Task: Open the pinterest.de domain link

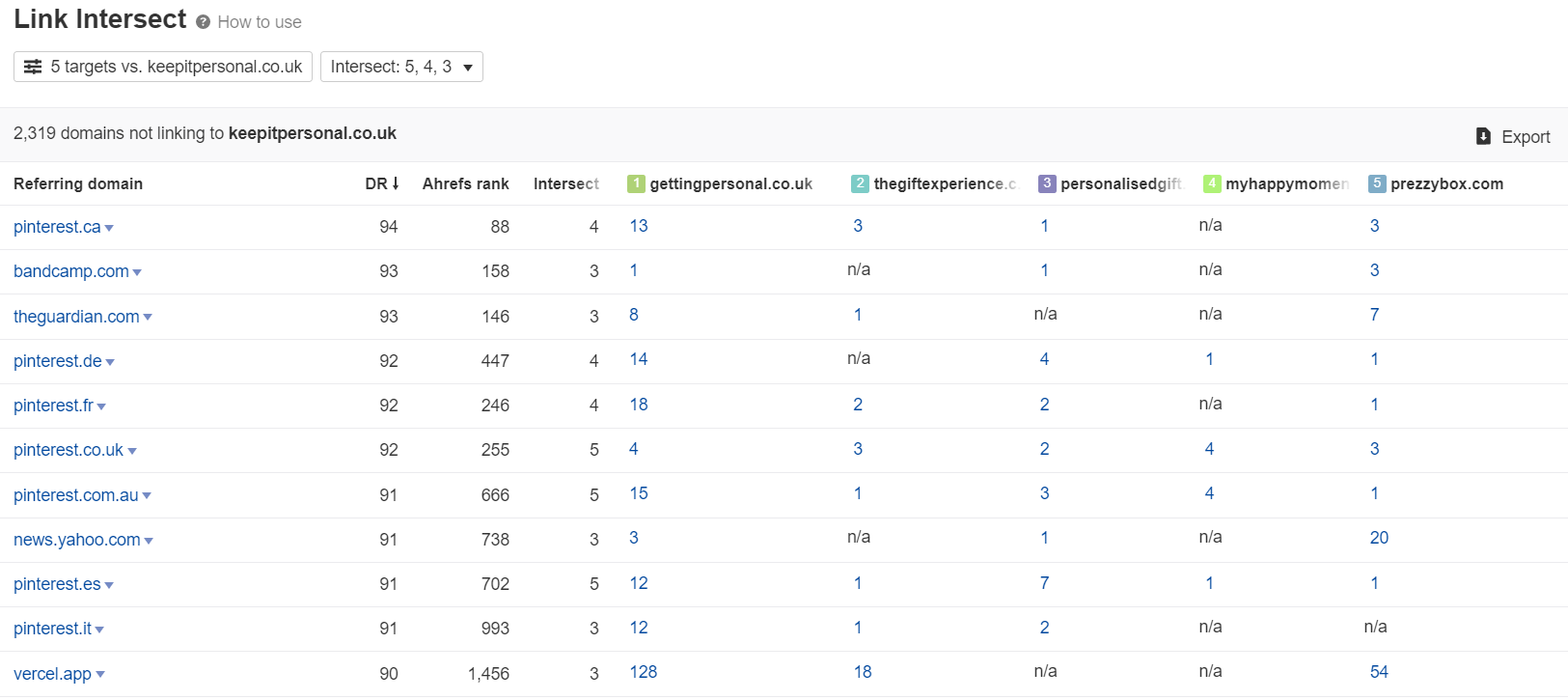Action: 58,361
